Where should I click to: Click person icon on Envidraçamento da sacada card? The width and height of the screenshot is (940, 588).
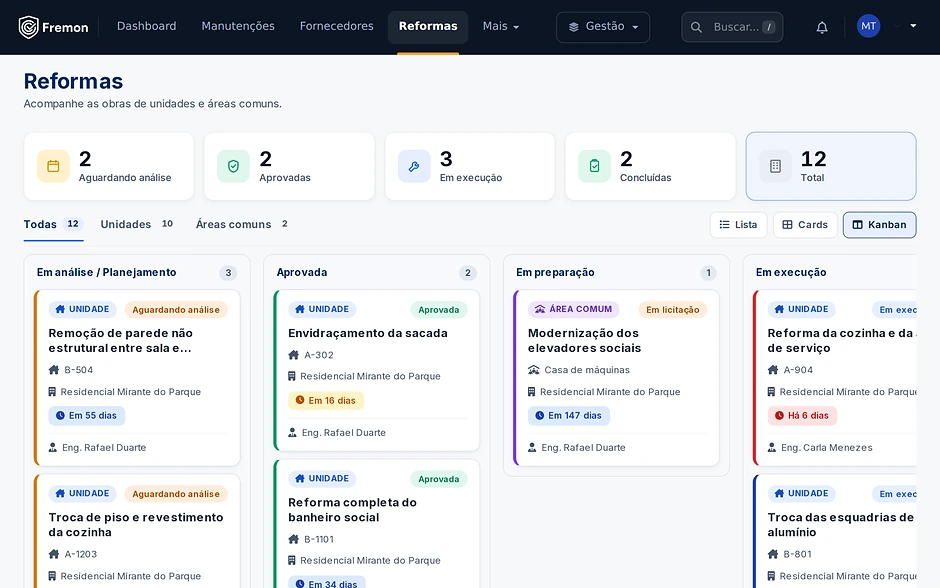pos(293,432)
